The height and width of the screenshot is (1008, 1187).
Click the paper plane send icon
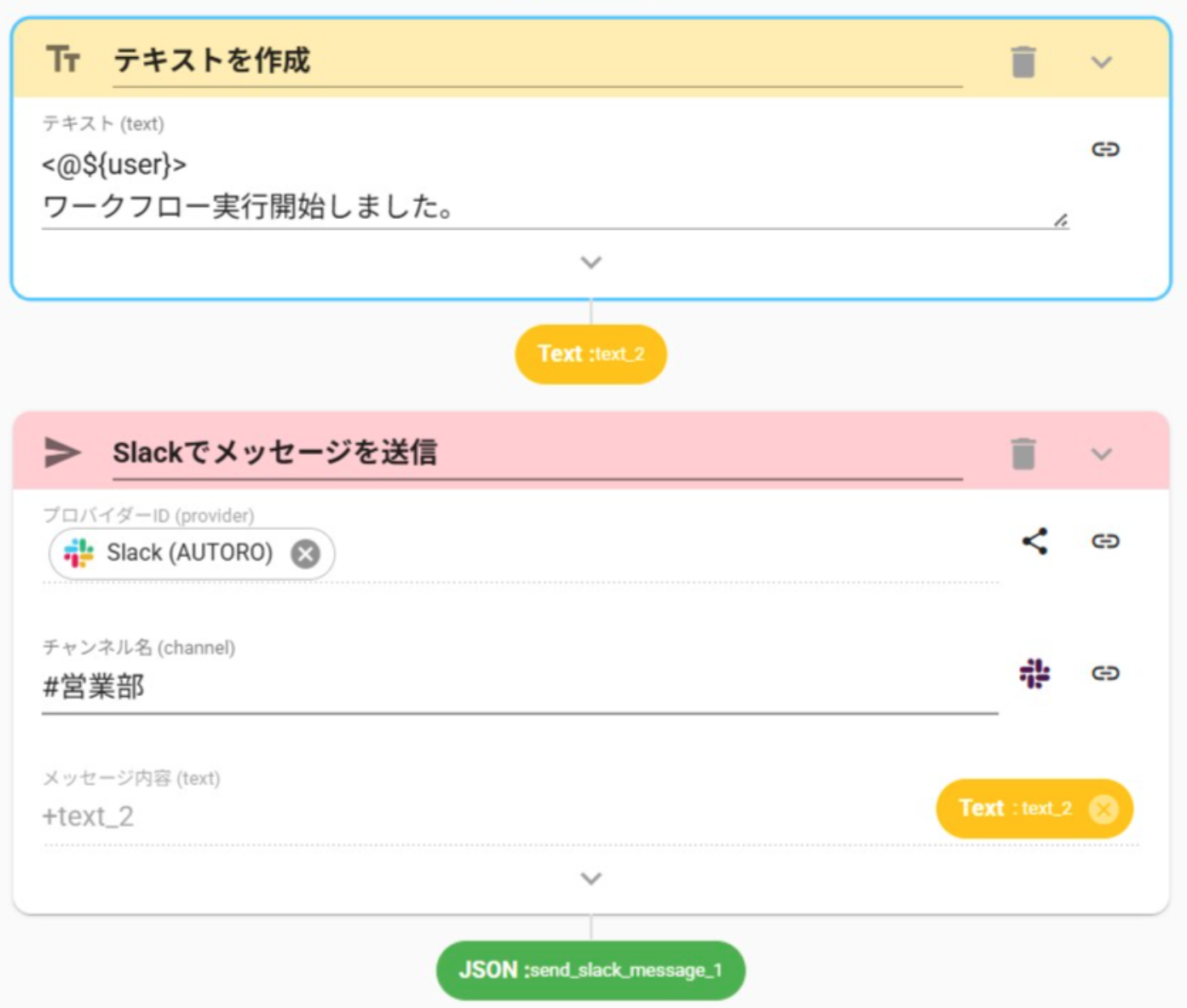click(62, 452)
